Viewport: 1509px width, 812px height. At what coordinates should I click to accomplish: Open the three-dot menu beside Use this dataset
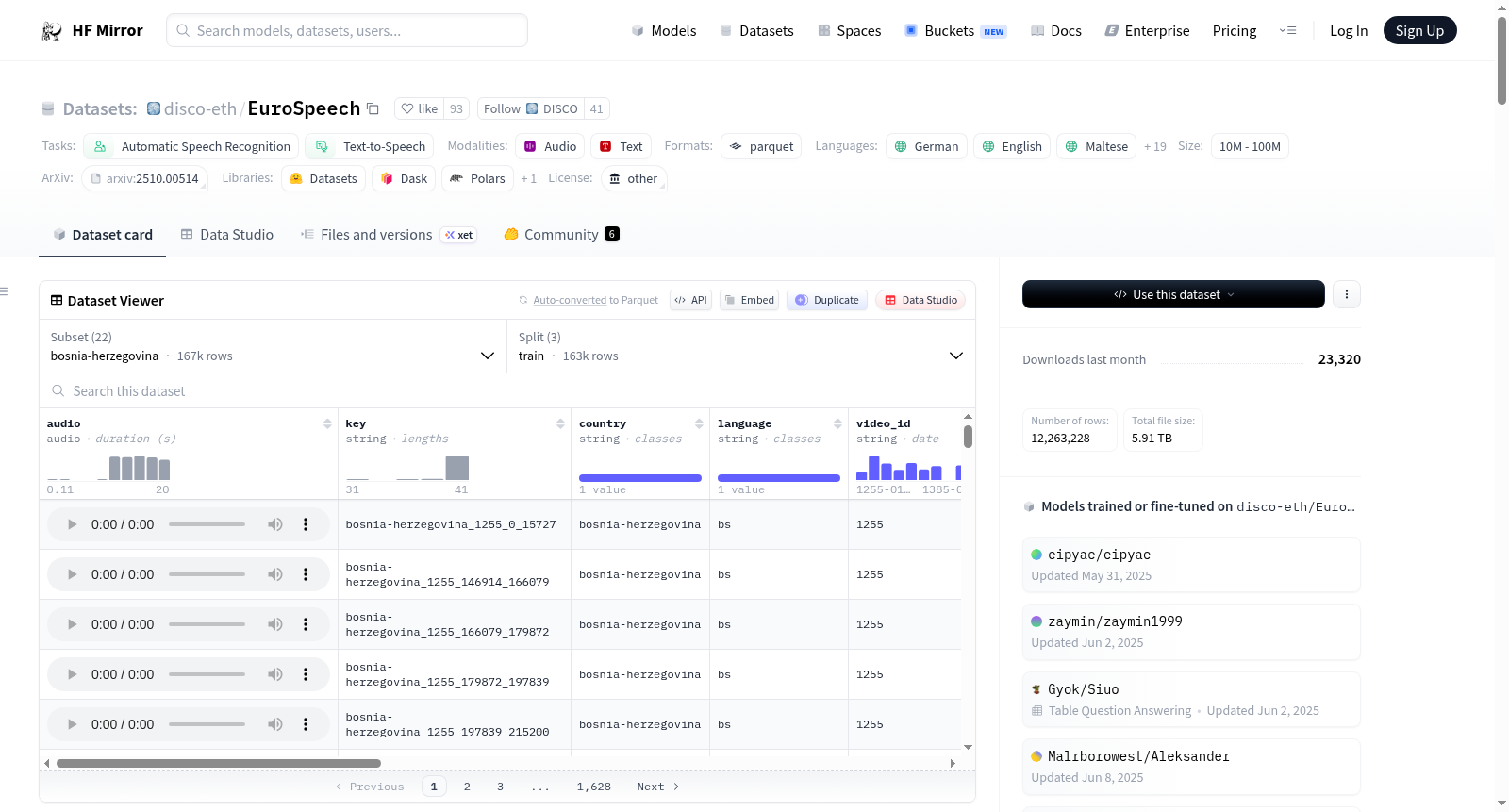click(x=1347, y=294)
